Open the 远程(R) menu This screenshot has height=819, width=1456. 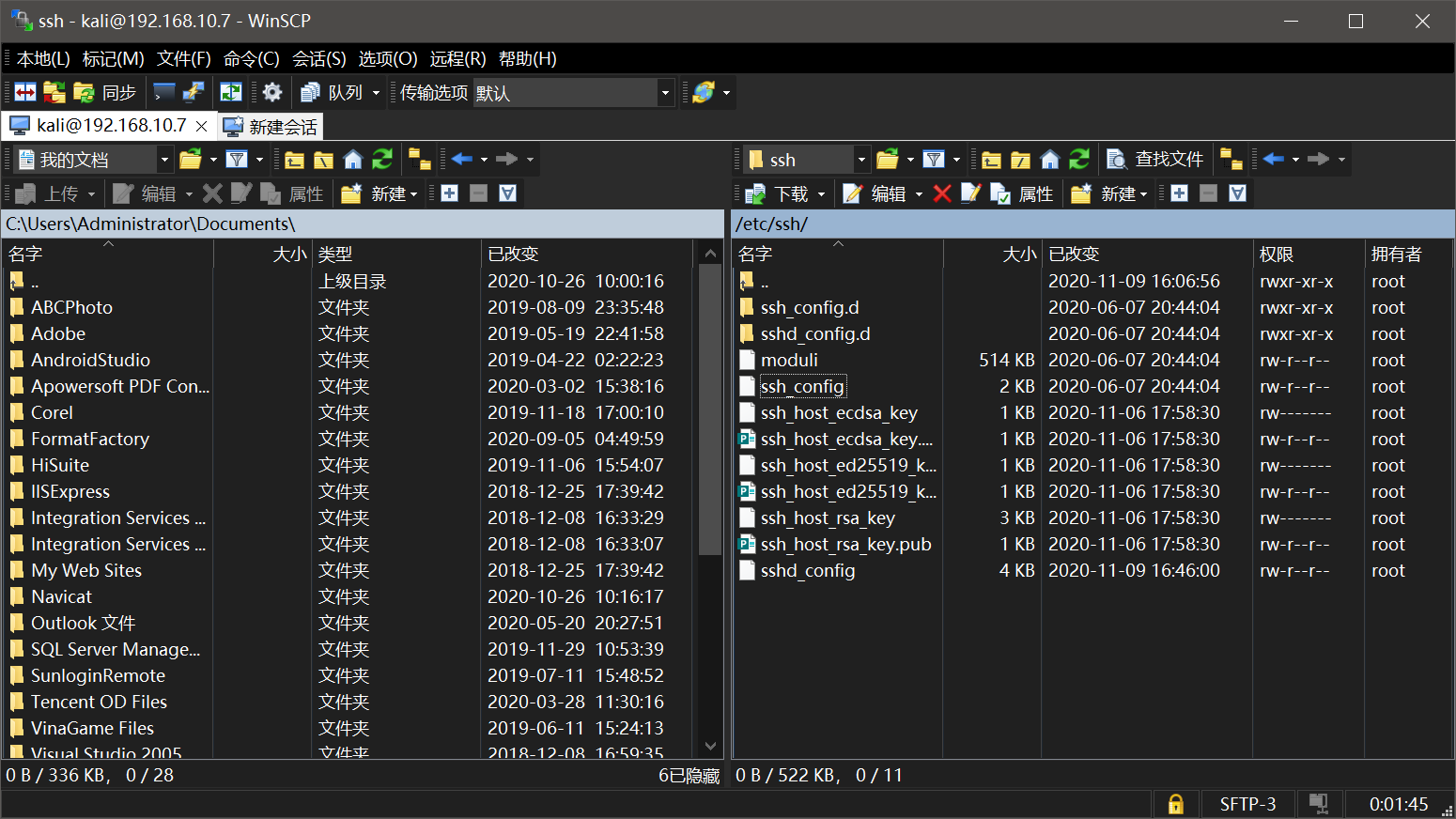pos(458,58)
